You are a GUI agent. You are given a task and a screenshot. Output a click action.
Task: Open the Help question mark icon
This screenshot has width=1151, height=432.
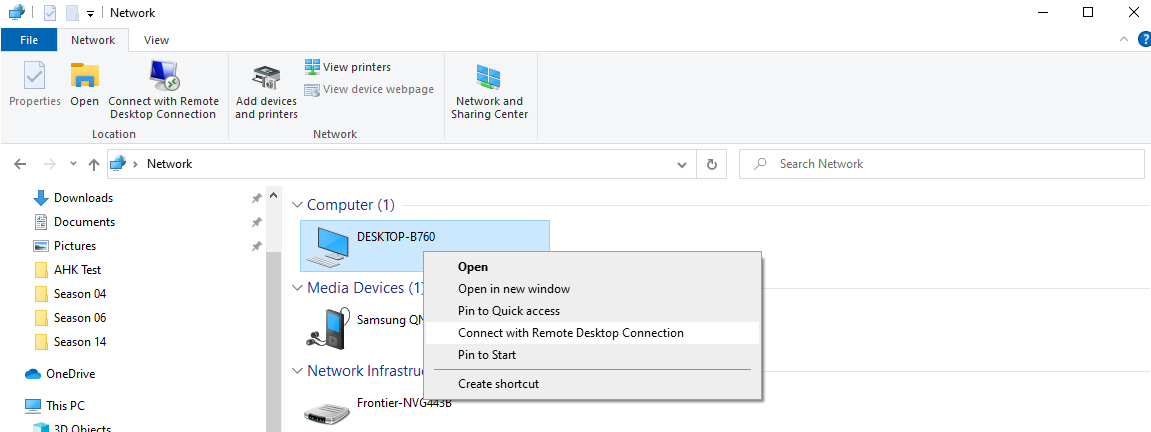pyautogui.click(x=1144, y=39)
